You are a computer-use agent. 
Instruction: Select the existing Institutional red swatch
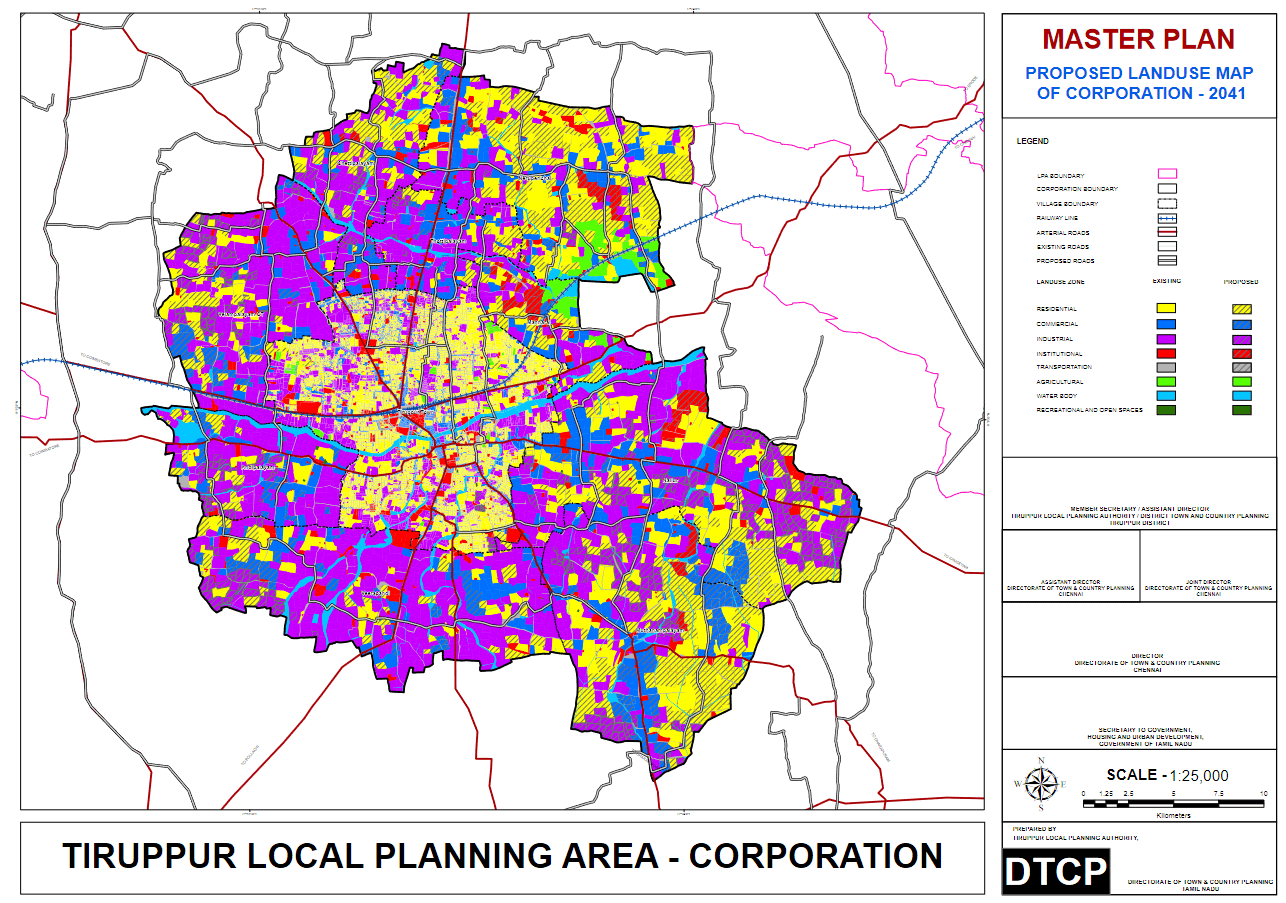tap(1166, 353)
